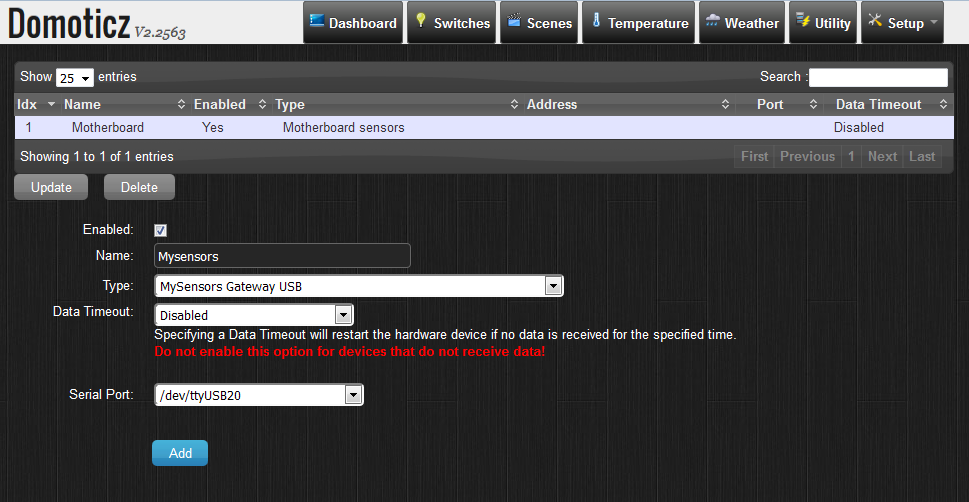Image resolution: width=969 pixels, height=502 pixels.
Task: Open the Utility tab
Action: [823, 23]
